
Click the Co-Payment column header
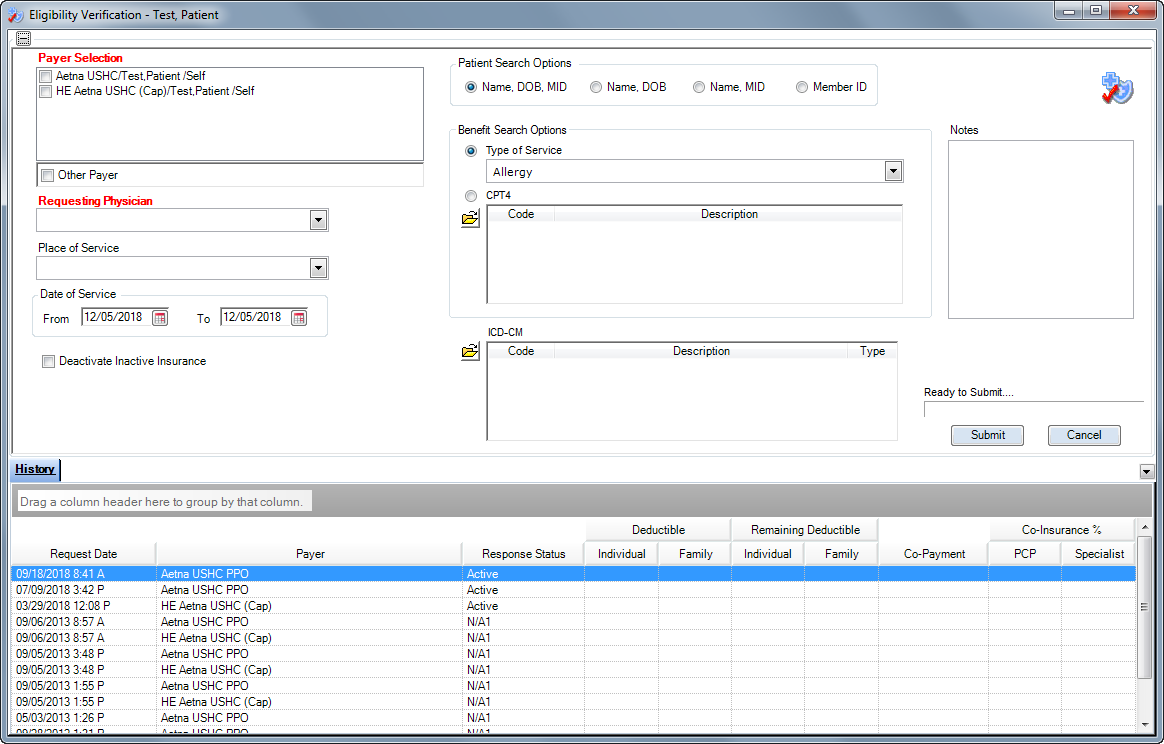[934, 554]
